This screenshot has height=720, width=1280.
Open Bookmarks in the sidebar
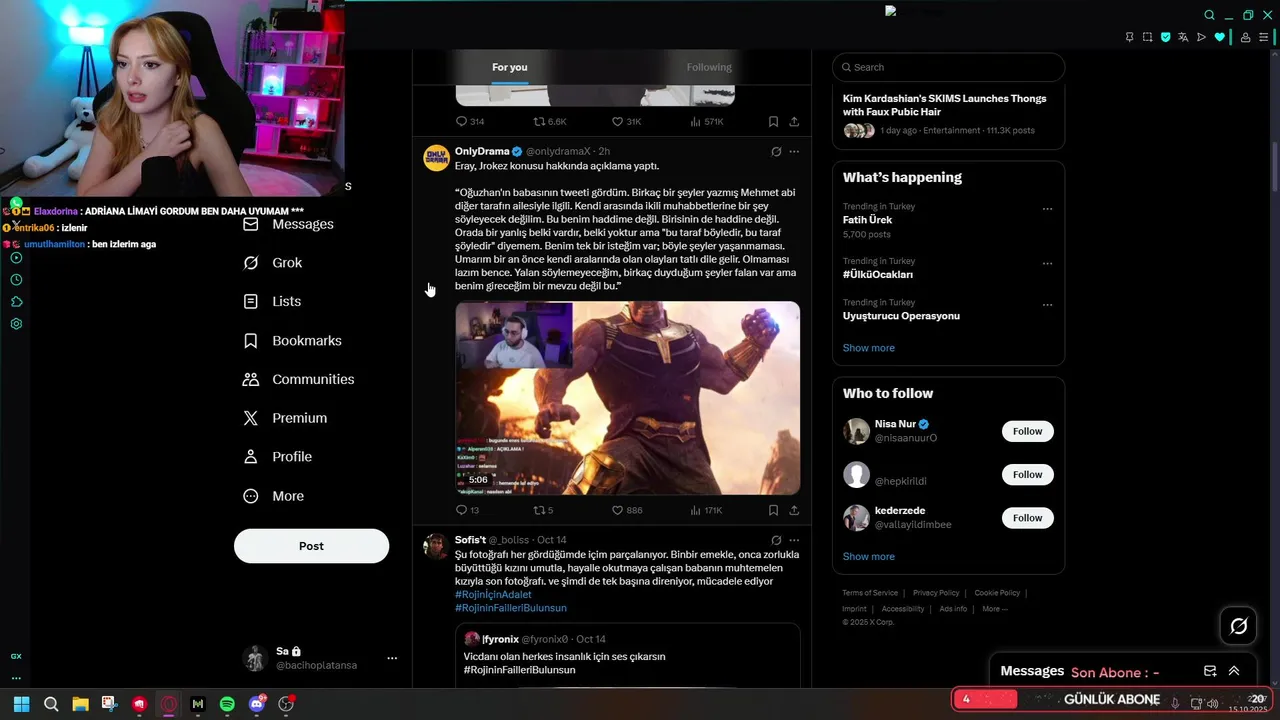click(292, 340)
